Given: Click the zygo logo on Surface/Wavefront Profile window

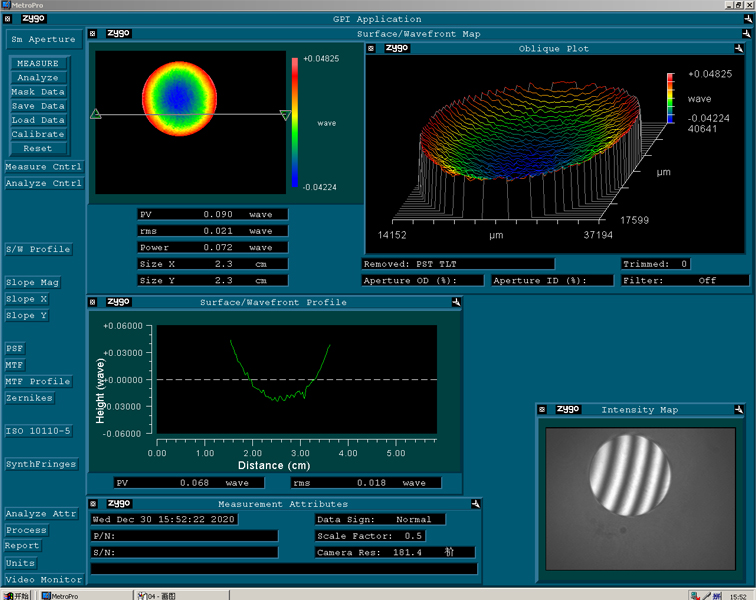Looking at the screenshot, I should 118,303.
